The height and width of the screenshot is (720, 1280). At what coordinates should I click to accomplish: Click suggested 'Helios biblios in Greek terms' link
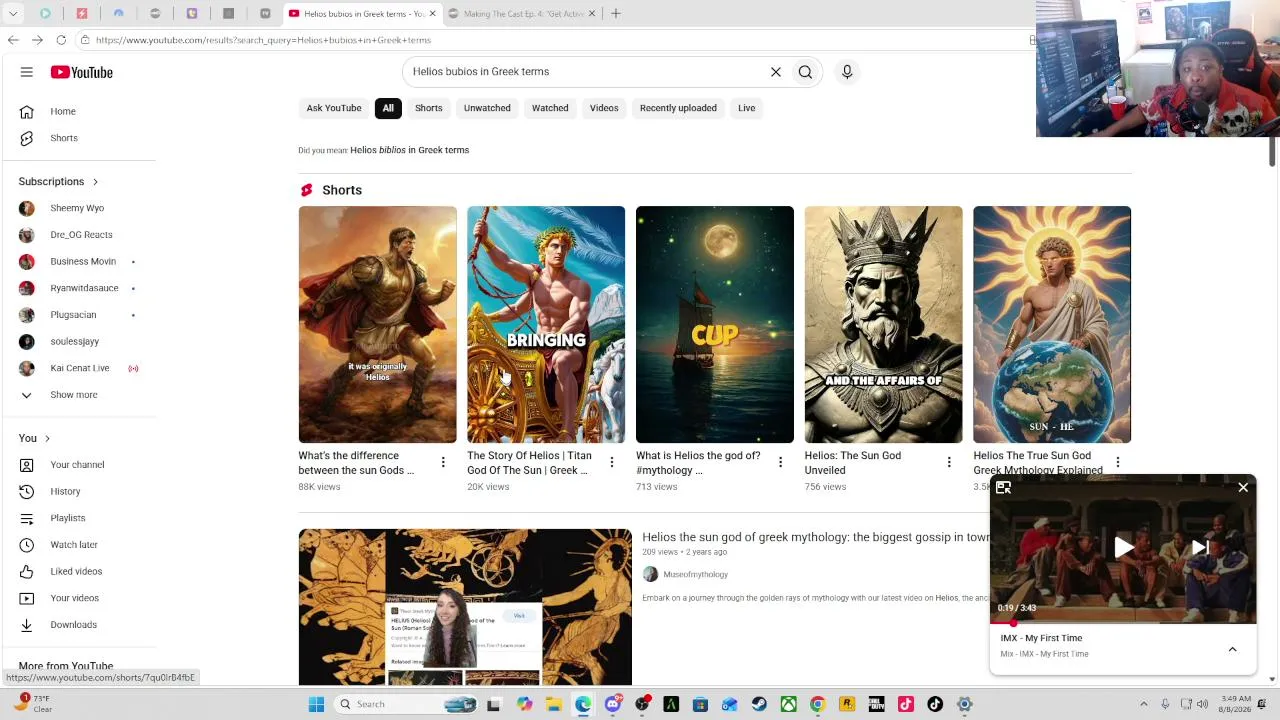409,150
